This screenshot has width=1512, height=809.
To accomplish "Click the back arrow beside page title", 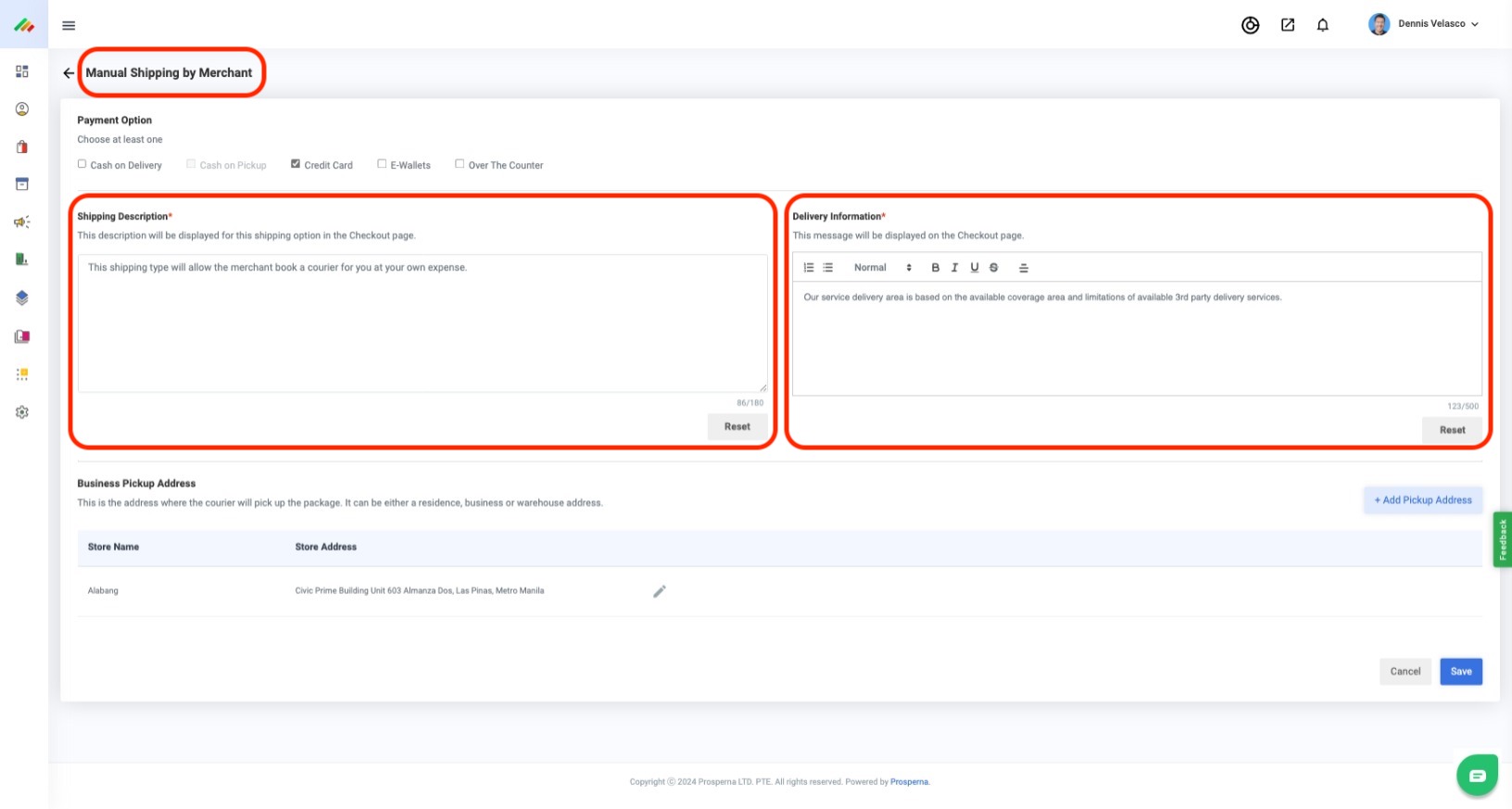I will coord(69,73).
